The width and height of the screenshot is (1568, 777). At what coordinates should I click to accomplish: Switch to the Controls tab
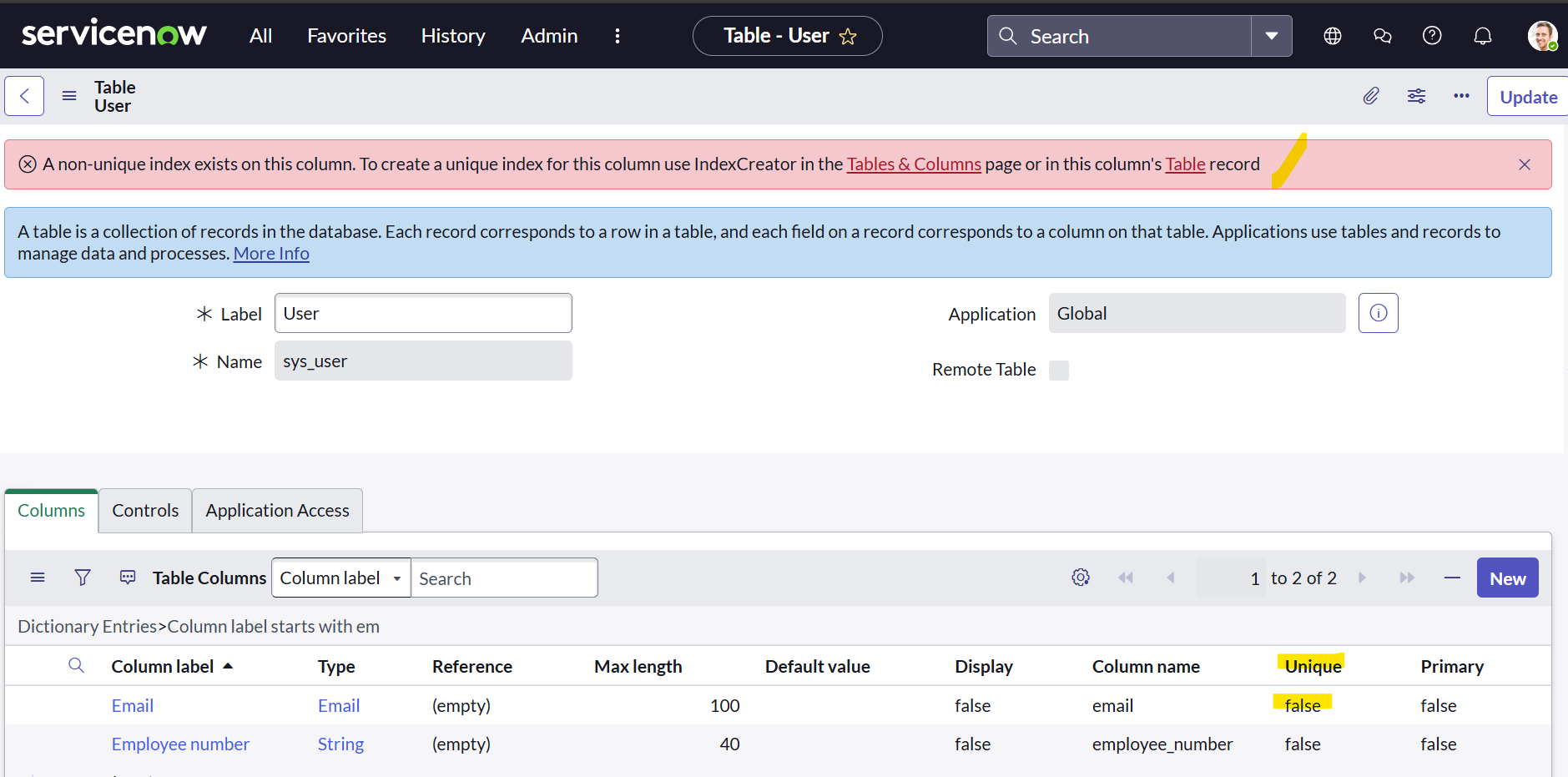pos(145,510)
